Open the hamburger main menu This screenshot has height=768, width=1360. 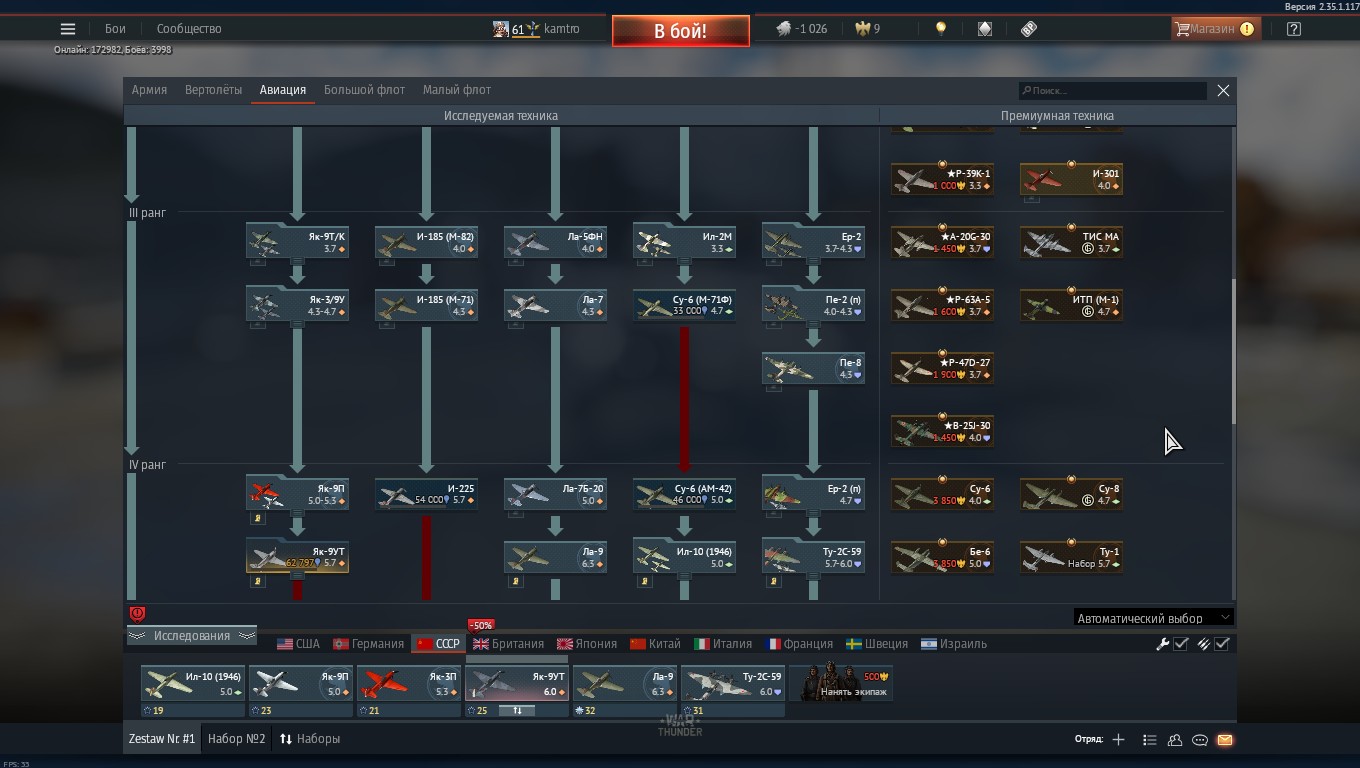(x=68, y=29)
